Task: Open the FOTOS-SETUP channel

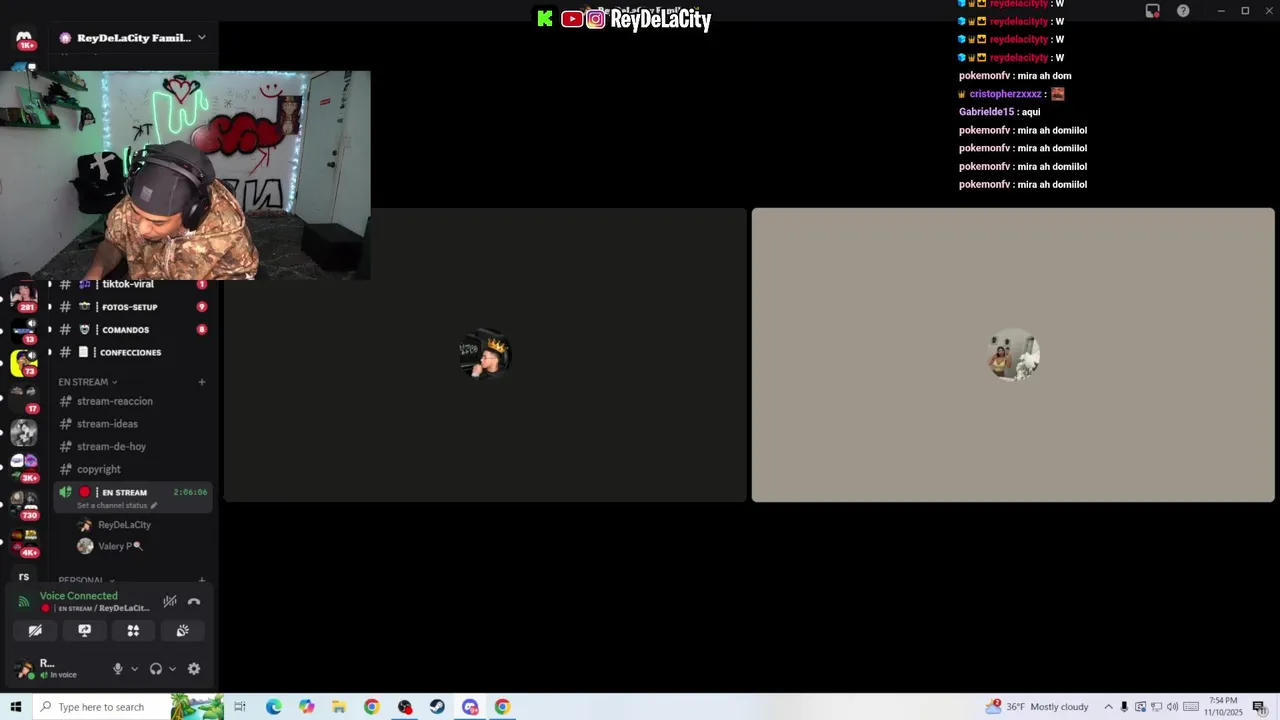Action: pos(132,307)
